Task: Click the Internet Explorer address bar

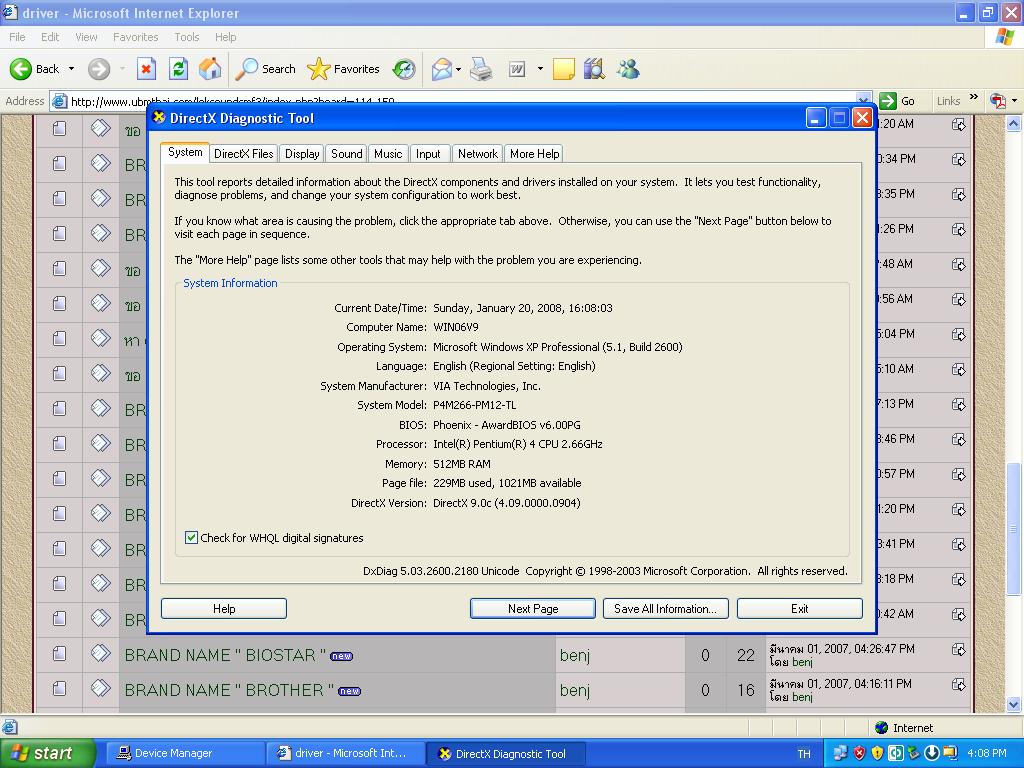Action: tap(462, 101)
